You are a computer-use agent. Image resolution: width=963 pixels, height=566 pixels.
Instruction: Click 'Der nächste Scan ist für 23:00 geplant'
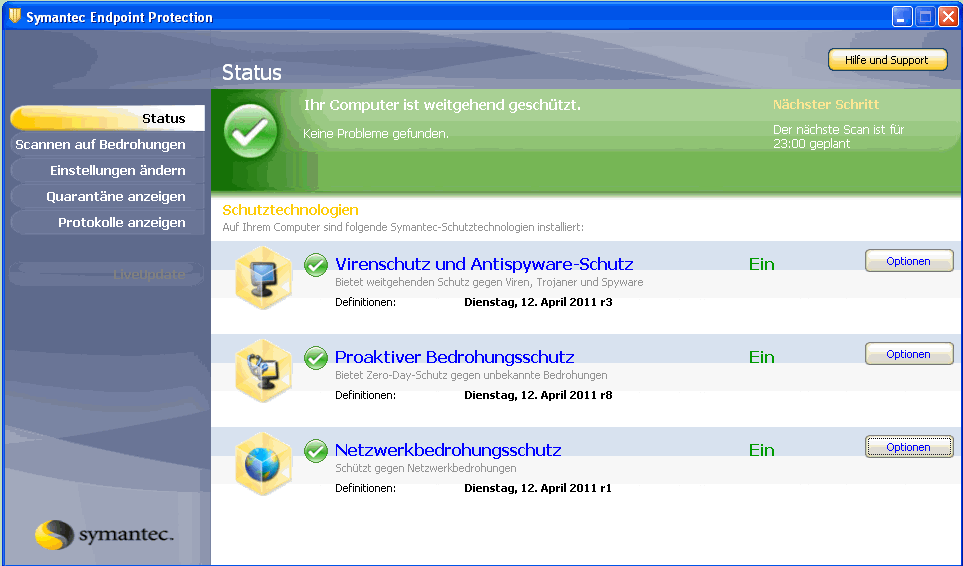[838, 136]
